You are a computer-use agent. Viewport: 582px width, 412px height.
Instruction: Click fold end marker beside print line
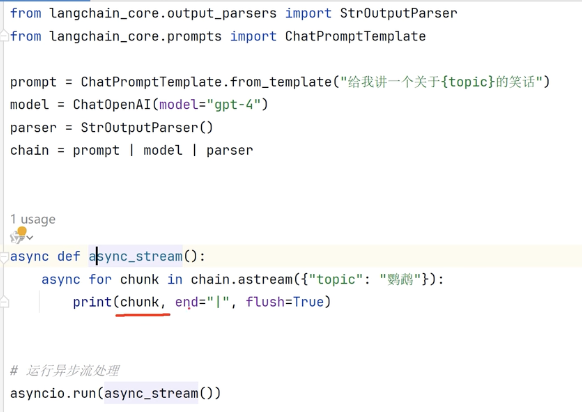click(x=4, y=302)
